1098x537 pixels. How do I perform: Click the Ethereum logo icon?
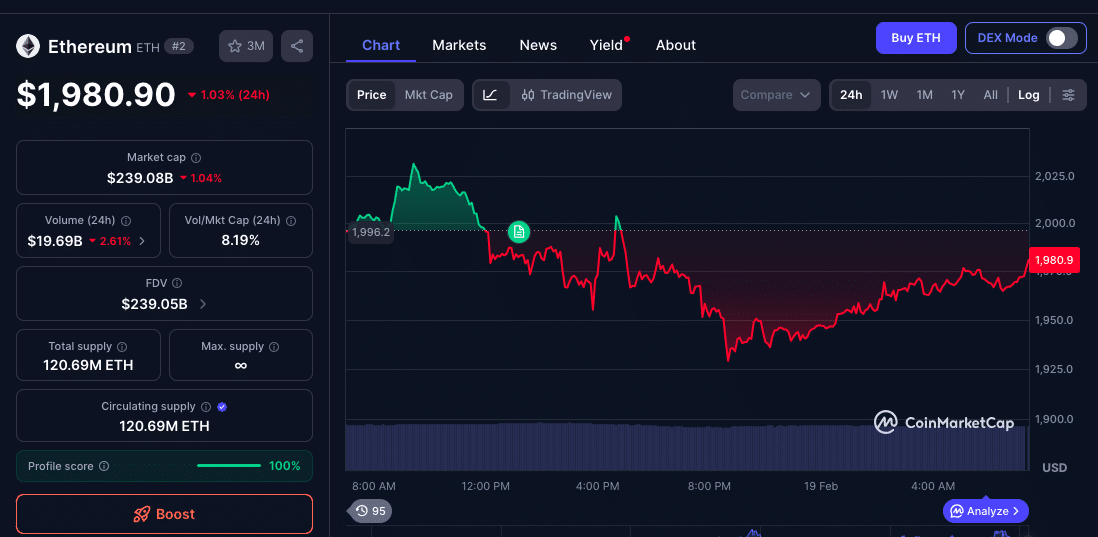[x=29, y=47]
